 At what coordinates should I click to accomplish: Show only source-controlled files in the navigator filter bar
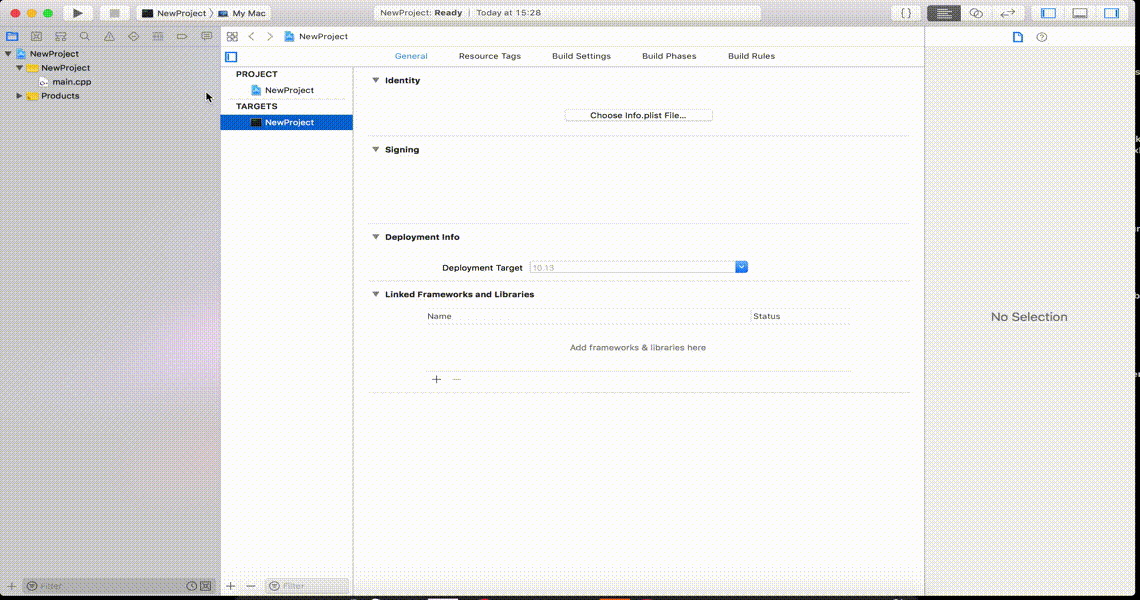coord(206,585)
